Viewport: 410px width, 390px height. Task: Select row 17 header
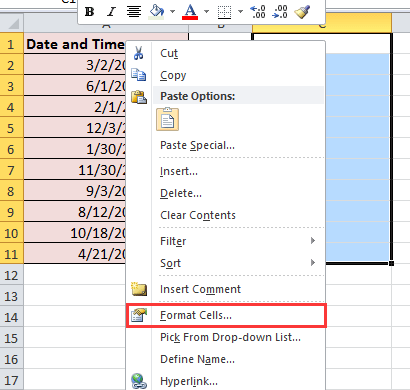tap(12, 380)
